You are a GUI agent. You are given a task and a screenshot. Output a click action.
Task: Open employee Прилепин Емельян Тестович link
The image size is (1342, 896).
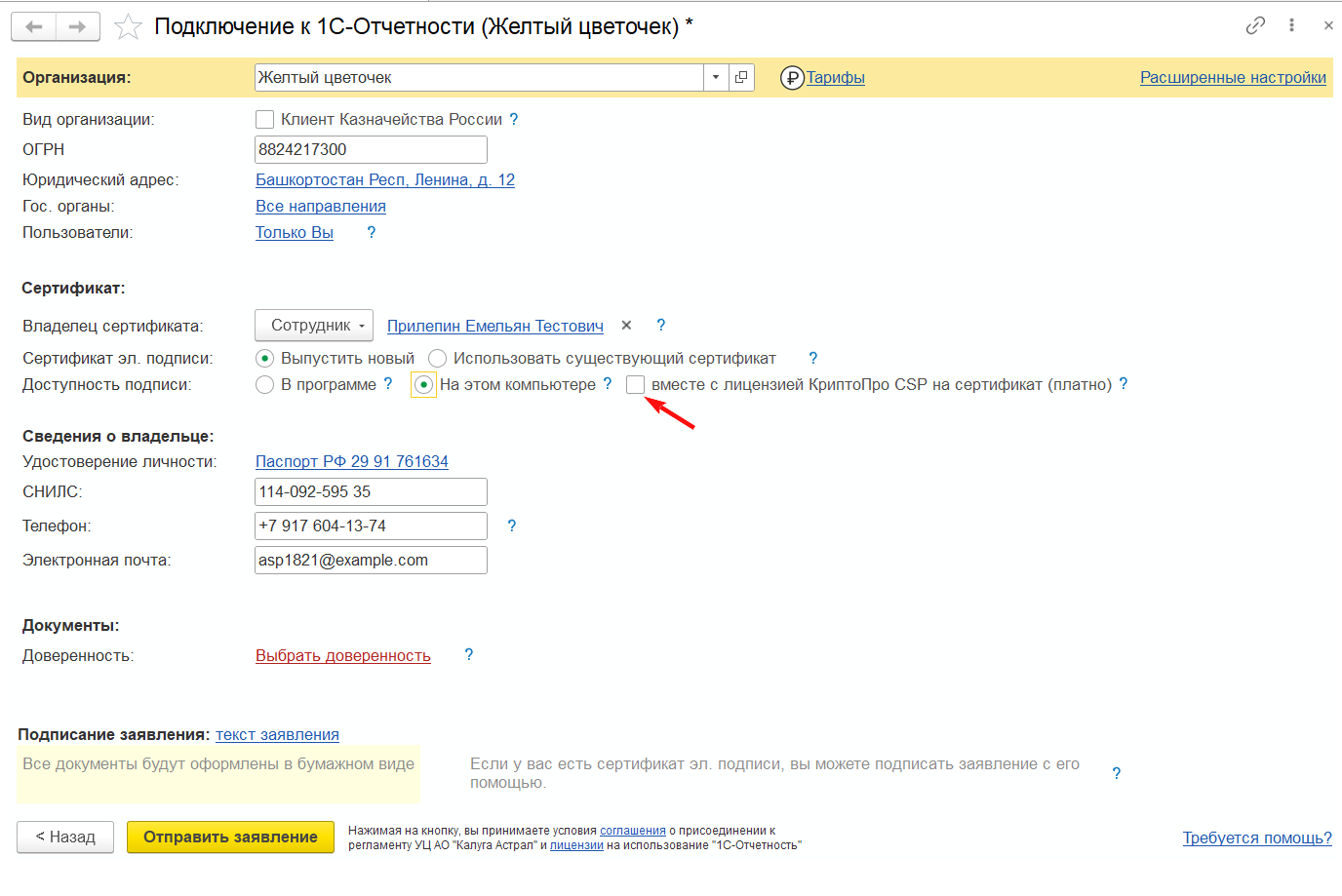click(495, 326)
